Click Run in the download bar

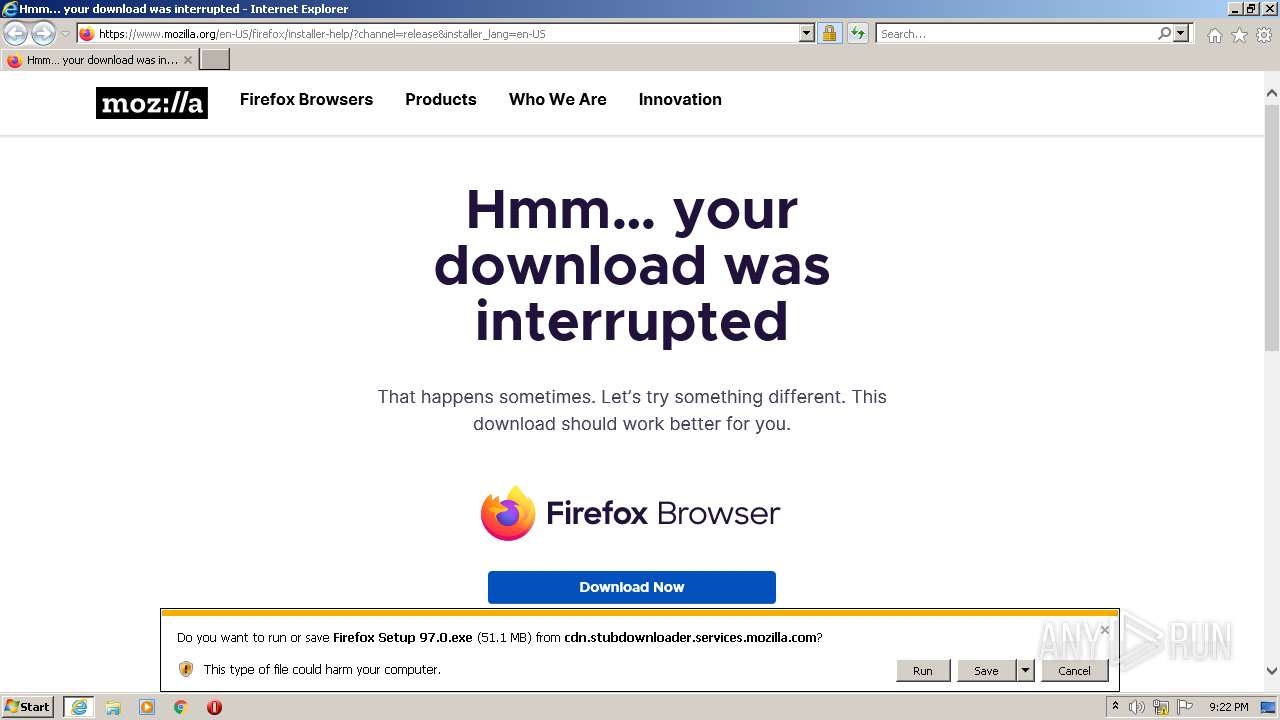click(923, 671)
